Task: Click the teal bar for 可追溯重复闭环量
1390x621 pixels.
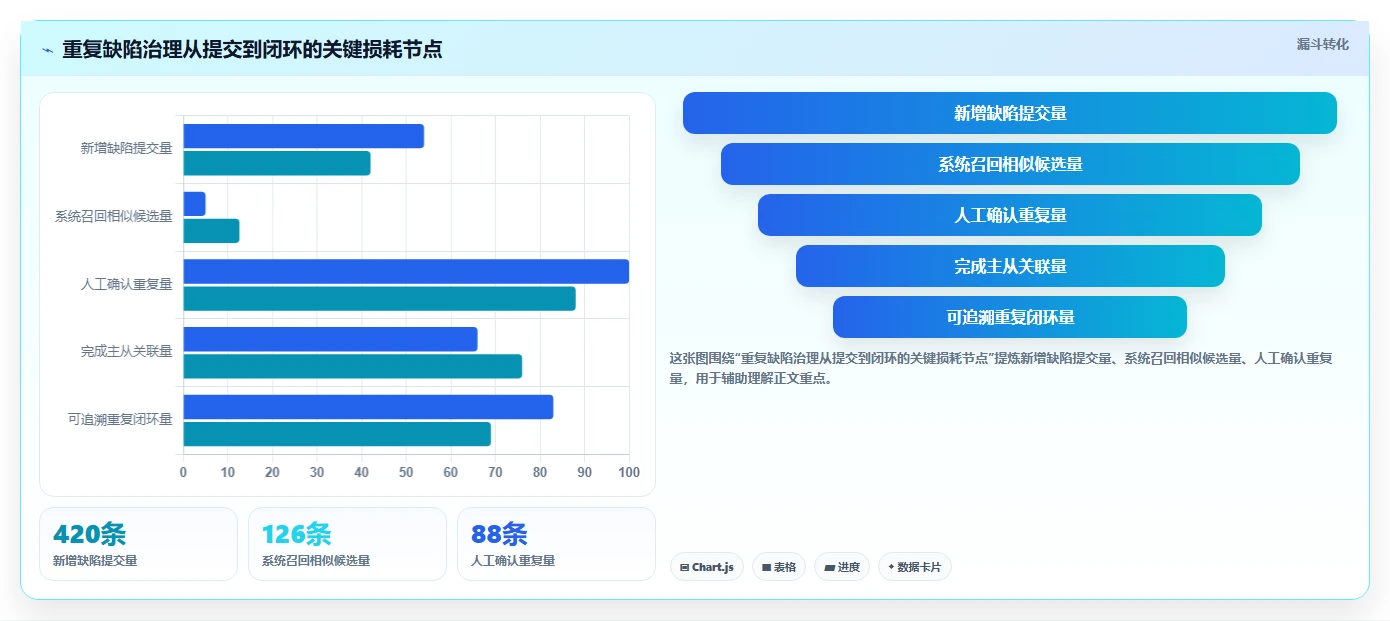Action: (x=337, y=434)
